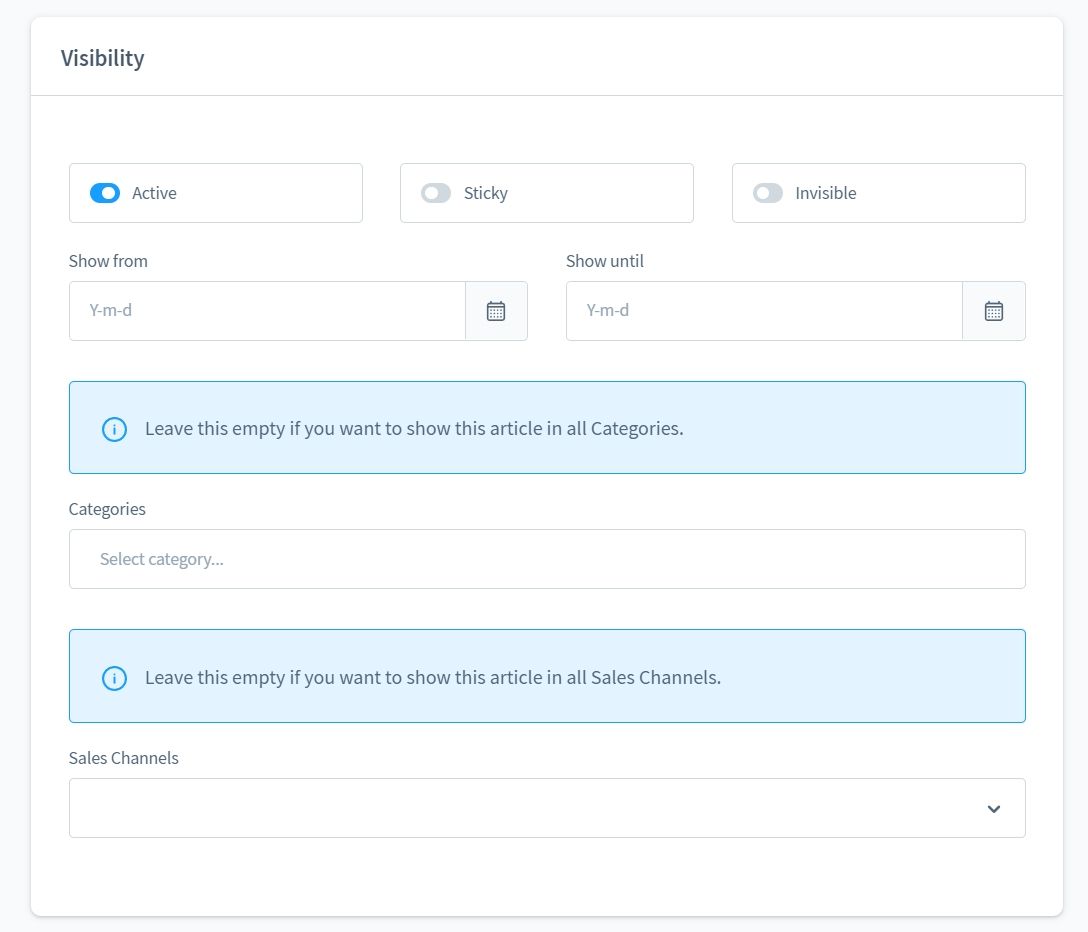This screenshot has width=1088, height=932.
Task: Turn on the Invisible toggle switch
Action: 768,193
